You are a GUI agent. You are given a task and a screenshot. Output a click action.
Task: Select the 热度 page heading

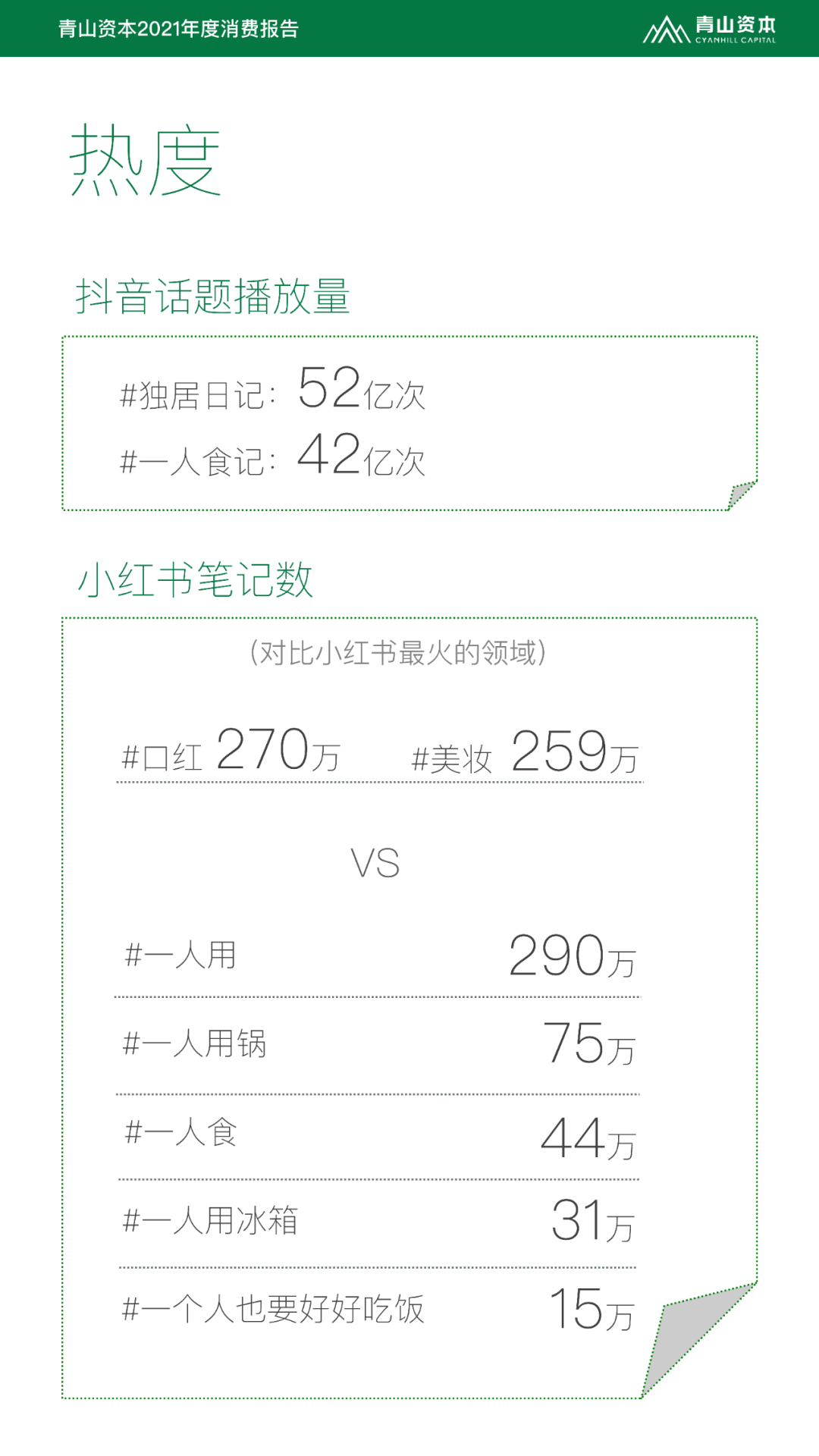point(145,161)
